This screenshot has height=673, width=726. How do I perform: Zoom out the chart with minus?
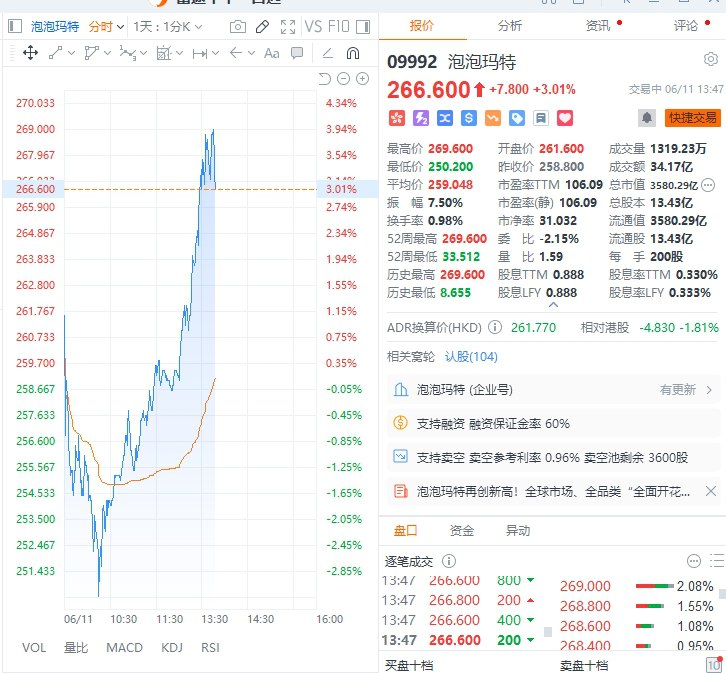pyautogui.click(x=344, y=79)
